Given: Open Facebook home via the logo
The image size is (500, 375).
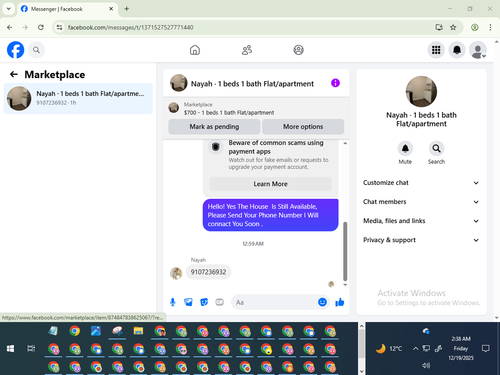Looking at the screenshot, I should (15, 50).
